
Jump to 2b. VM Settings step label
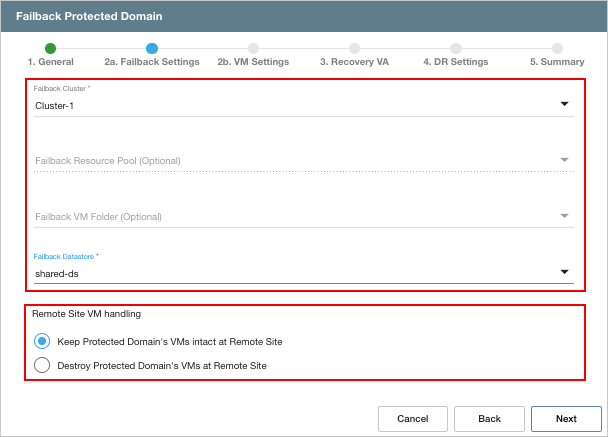(253, 62)
